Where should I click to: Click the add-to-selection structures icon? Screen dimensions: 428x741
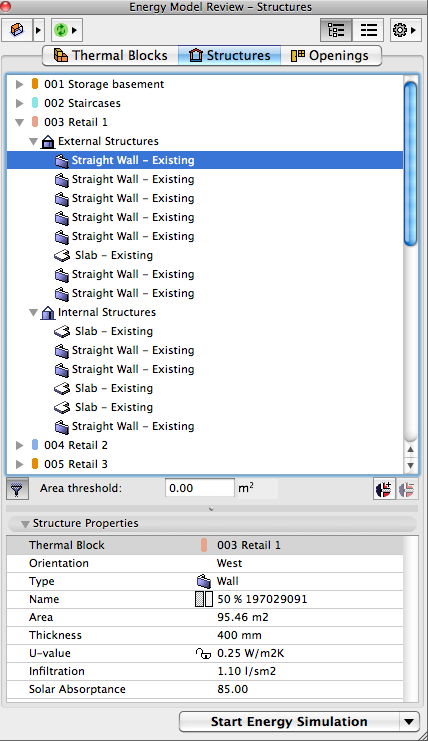pos(384,489)
